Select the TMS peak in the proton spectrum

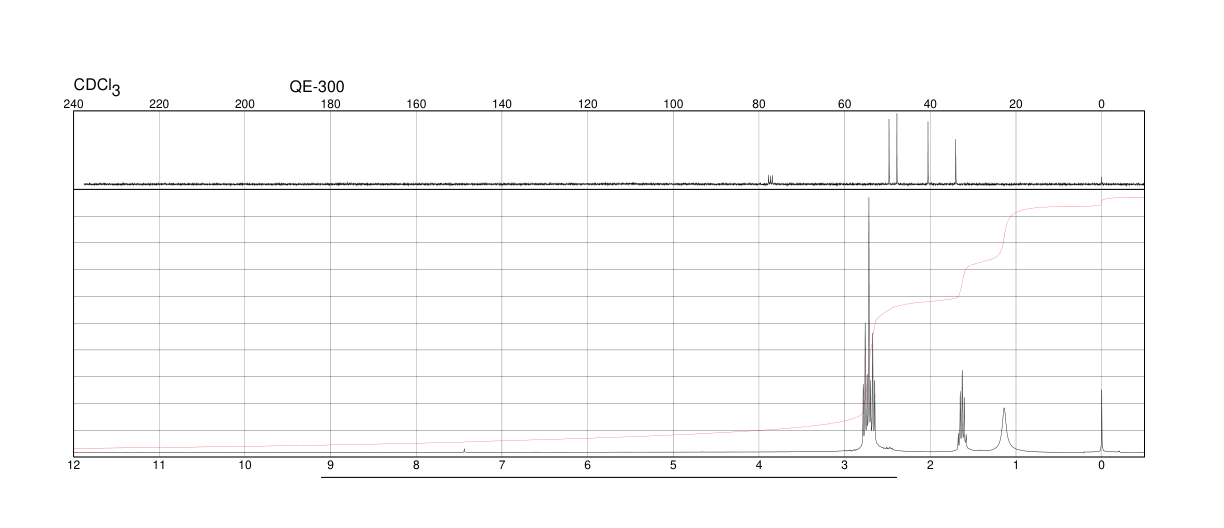tap(1101, 421)
